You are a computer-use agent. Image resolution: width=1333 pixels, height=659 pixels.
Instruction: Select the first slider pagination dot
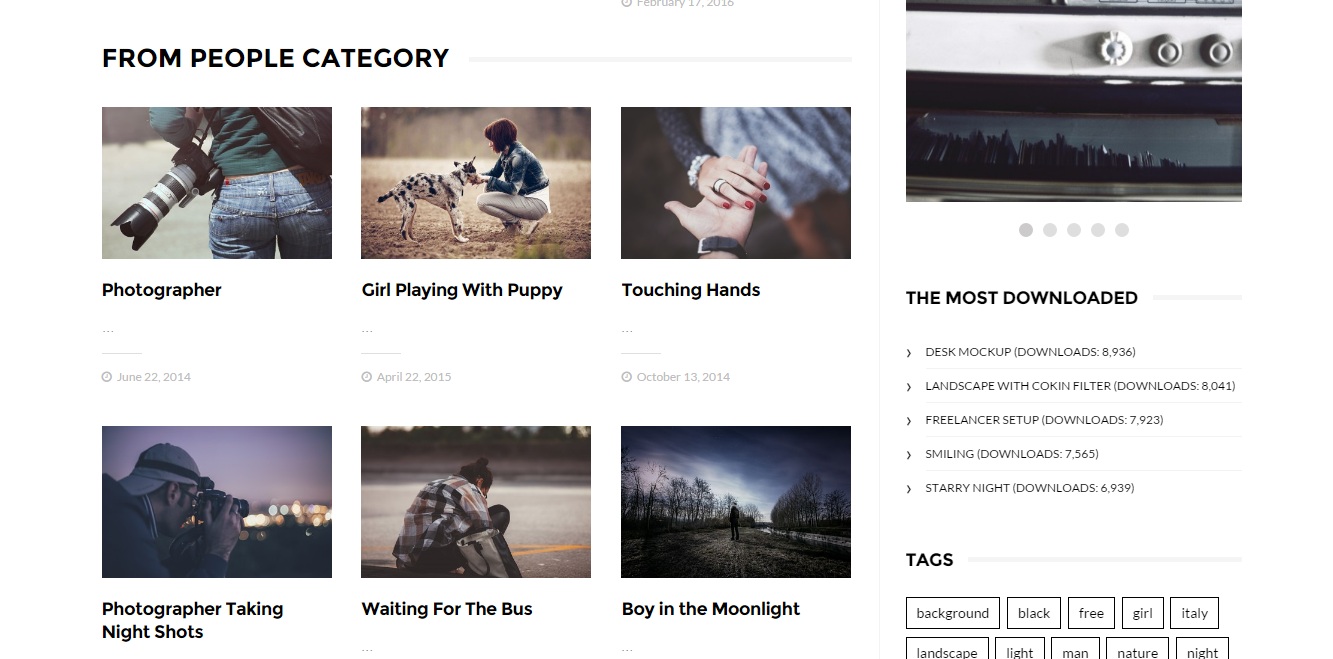[x=1026, y=230]
